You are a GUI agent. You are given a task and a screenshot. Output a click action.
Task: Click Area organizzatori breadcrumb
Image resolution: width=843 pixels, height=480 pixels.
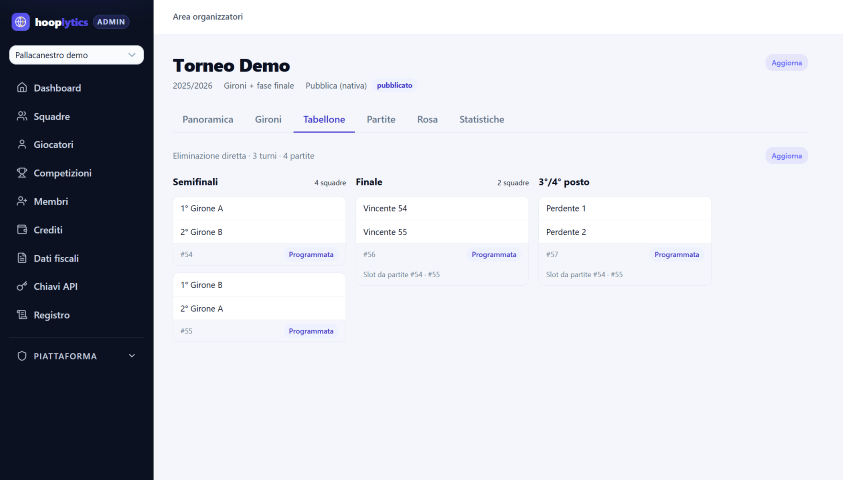pyautogui.click(x=208, y=17)
